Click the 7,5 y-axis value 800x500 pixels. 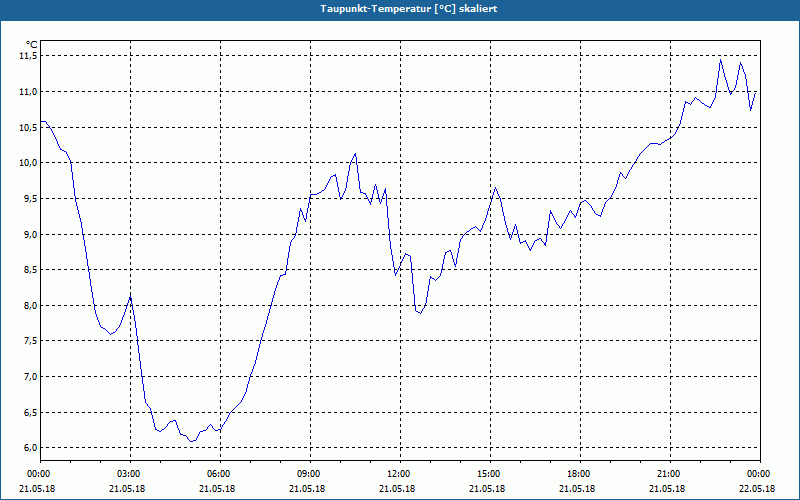(30, 341)
